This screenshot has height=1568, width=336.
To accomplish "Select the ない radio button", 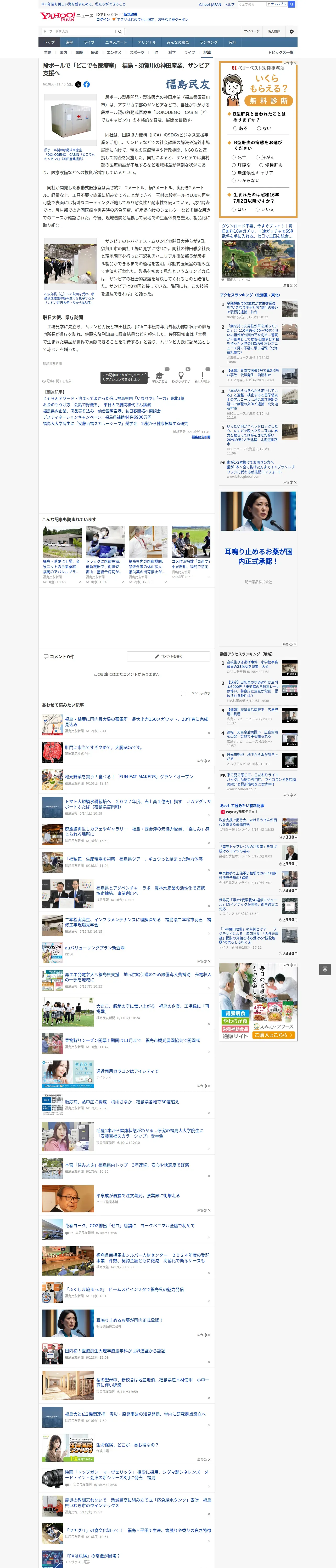I will 259,128.
